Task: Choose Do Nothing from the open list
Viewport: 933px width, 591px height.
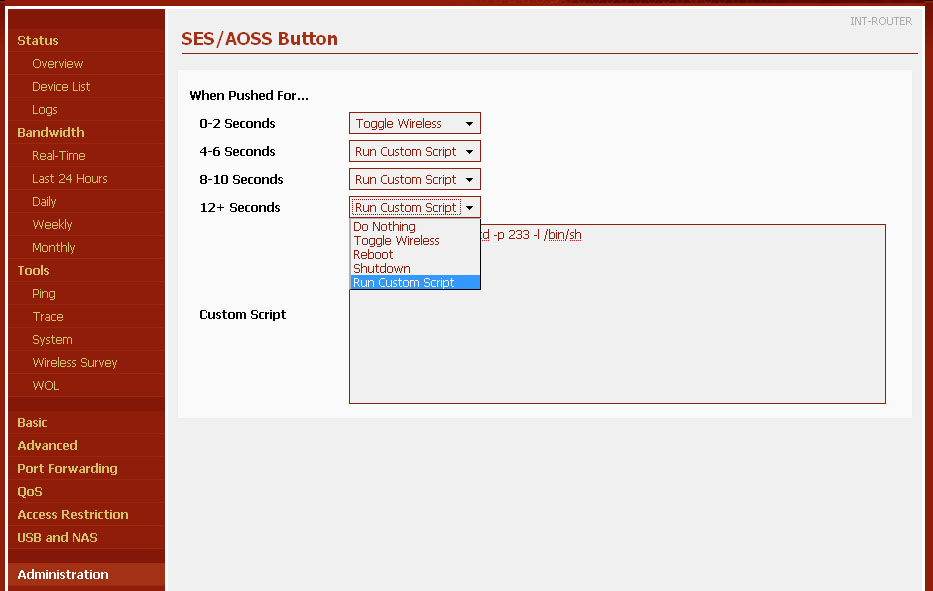Action: (384, 227)
